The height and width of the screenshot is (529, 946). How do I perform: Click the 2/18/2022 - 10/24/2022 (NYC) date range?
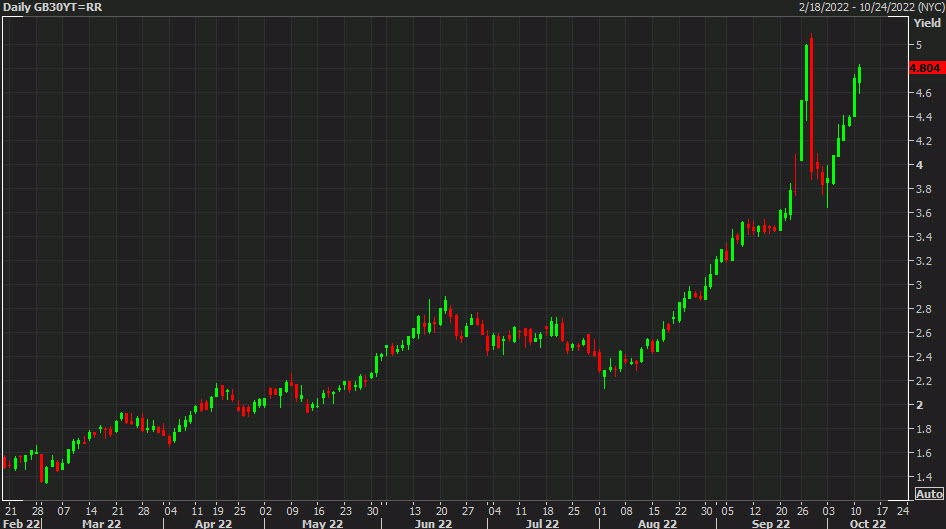(871, 7)
